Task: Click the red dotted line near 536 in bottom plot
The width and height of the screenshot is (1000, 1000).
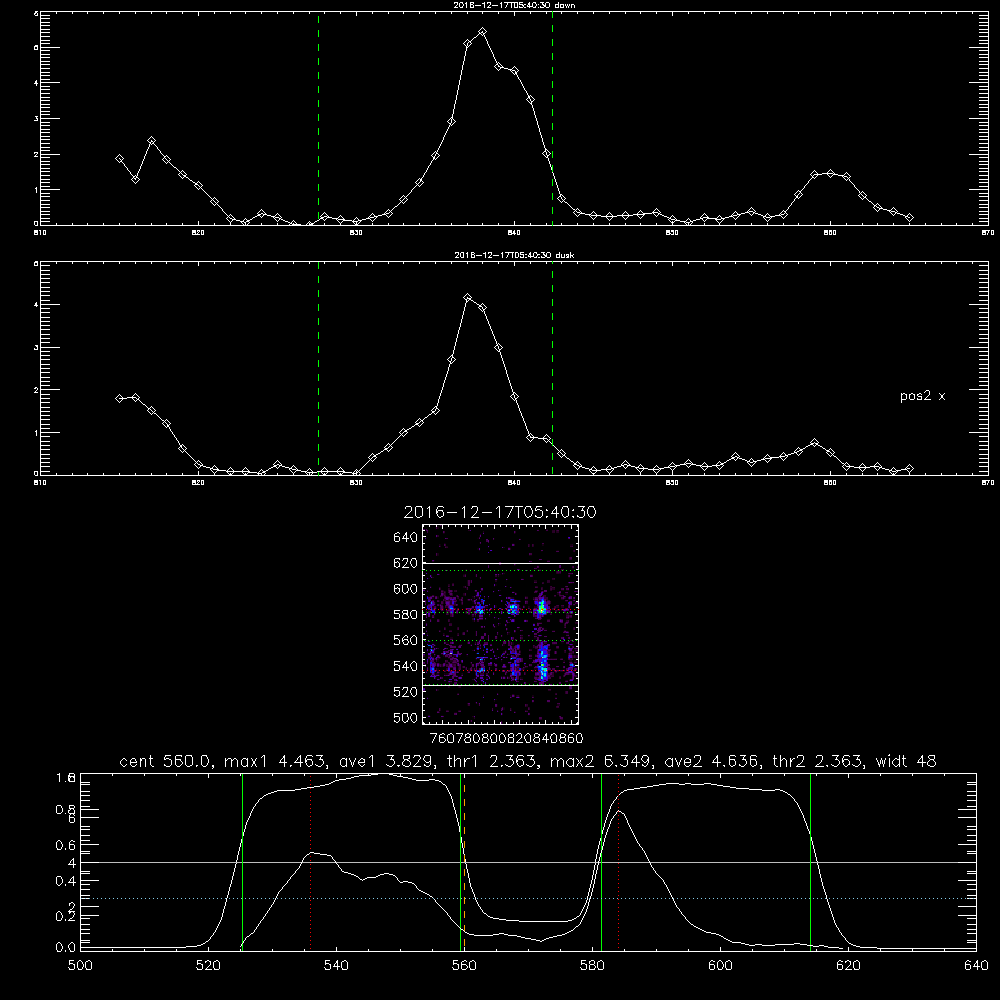Action: pos(311,862)
